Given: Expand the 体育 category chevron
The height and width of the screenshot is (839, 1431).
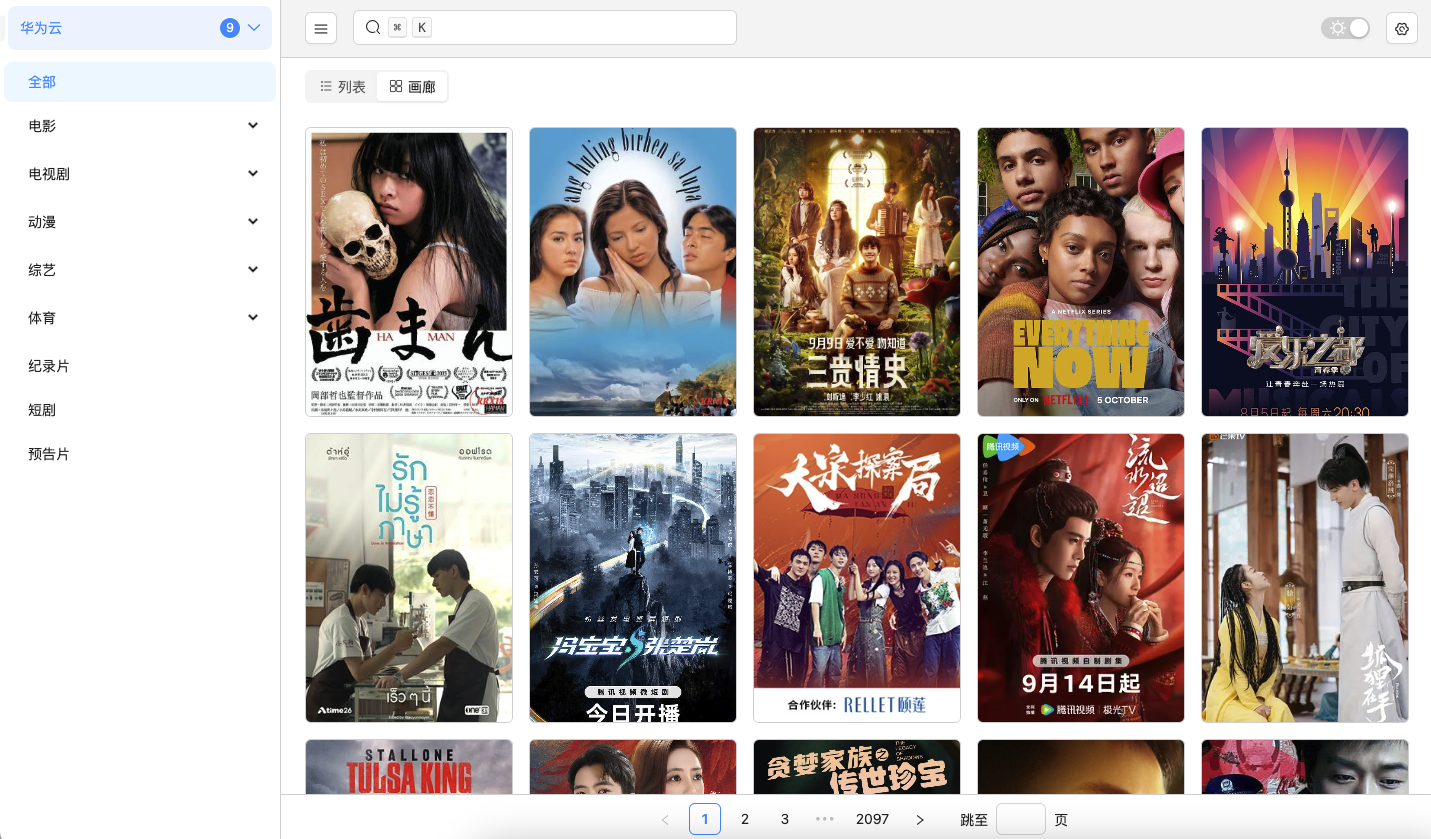Looking at the screenshot, I should [253, 318].
